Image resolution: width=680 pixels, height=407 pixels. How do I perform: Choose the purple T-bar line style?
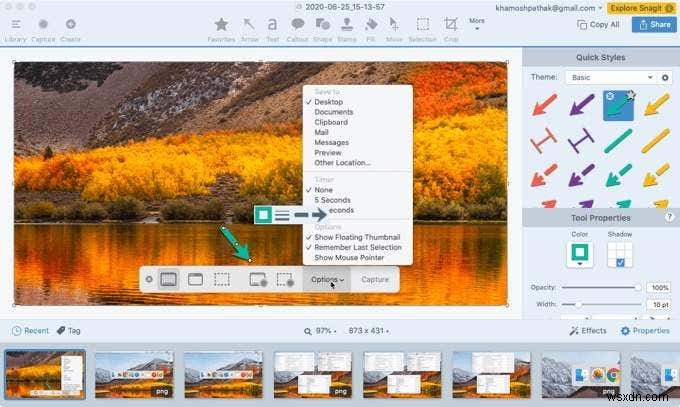coord(581,141)
